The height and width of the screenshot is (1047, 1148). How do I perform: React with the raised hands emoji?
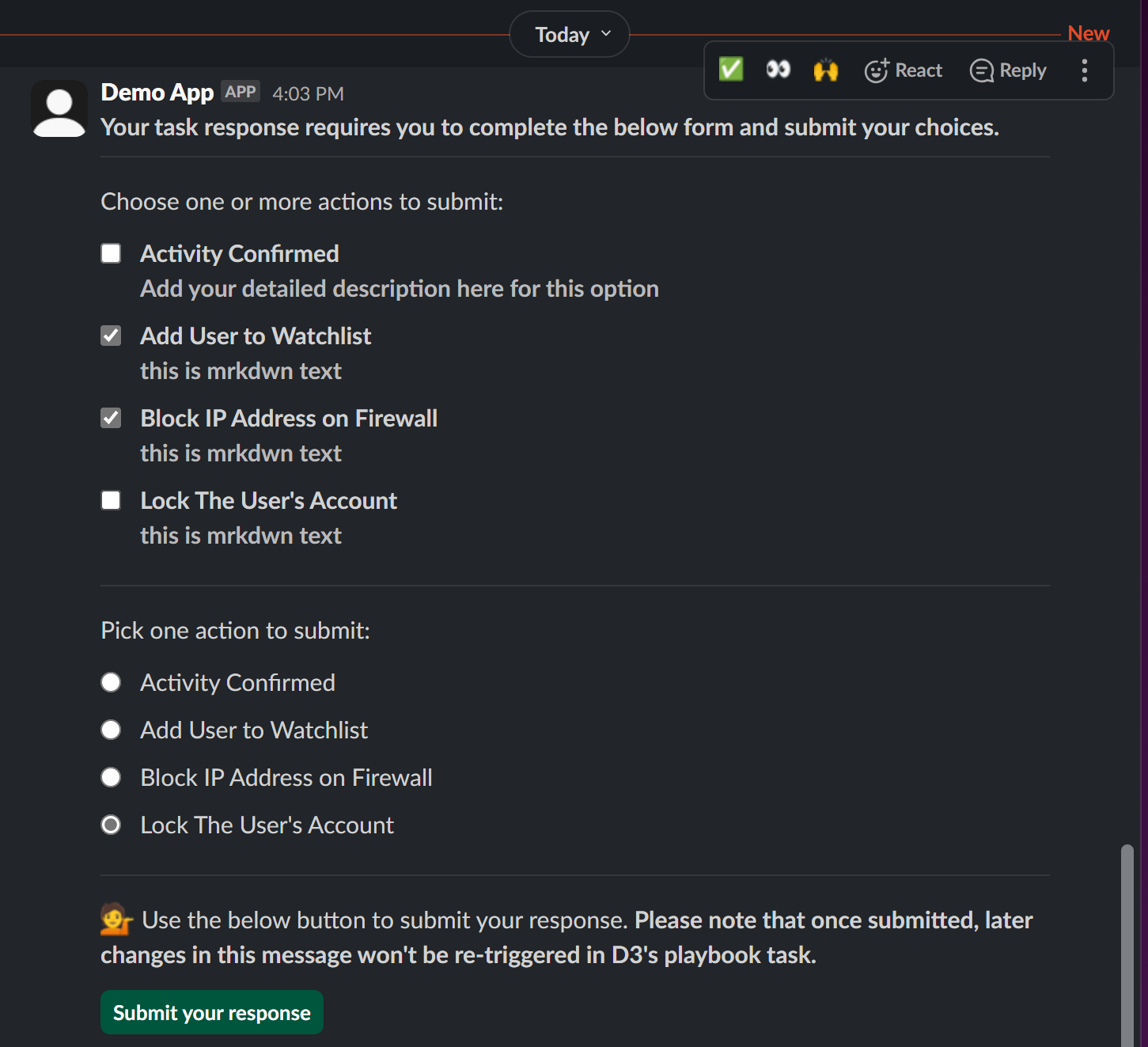[x=825, y=70]
